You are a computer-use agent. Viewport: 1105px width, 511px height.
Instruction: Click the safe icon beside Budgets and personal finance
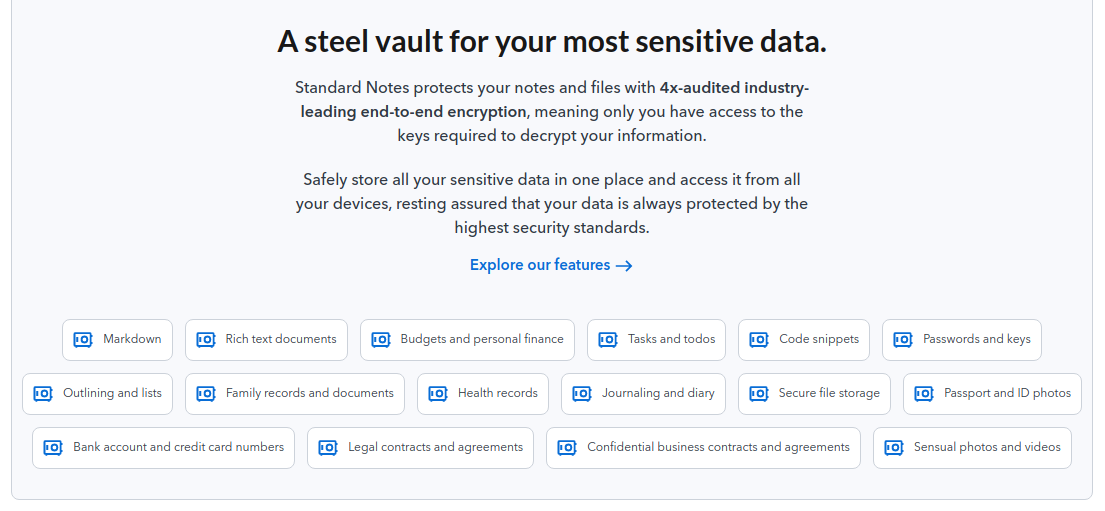381,340
